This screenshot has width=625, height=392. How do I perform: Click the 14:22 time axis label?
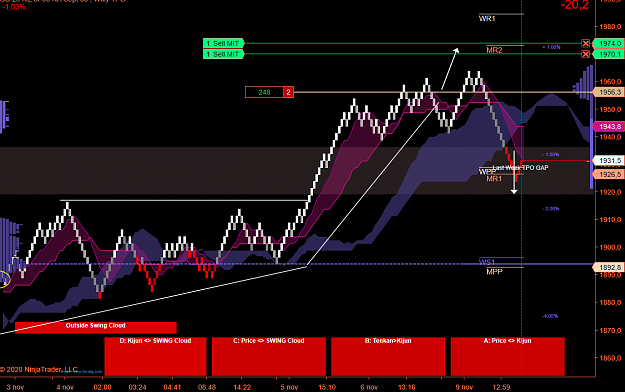pos(242,387)
